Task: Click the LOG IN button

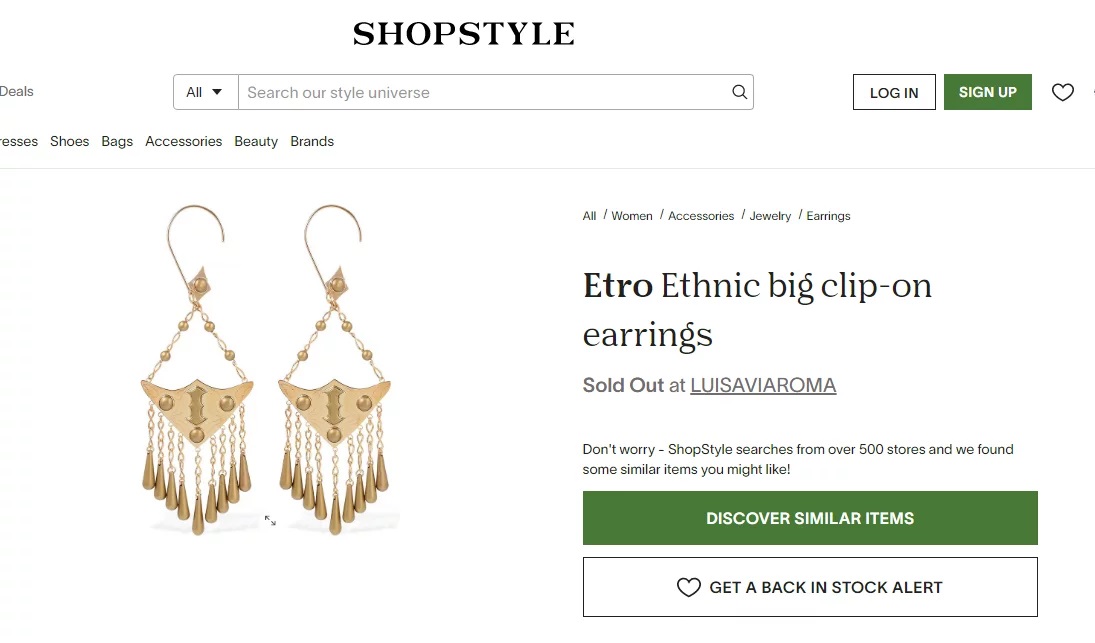Action: tap(894, 92)
